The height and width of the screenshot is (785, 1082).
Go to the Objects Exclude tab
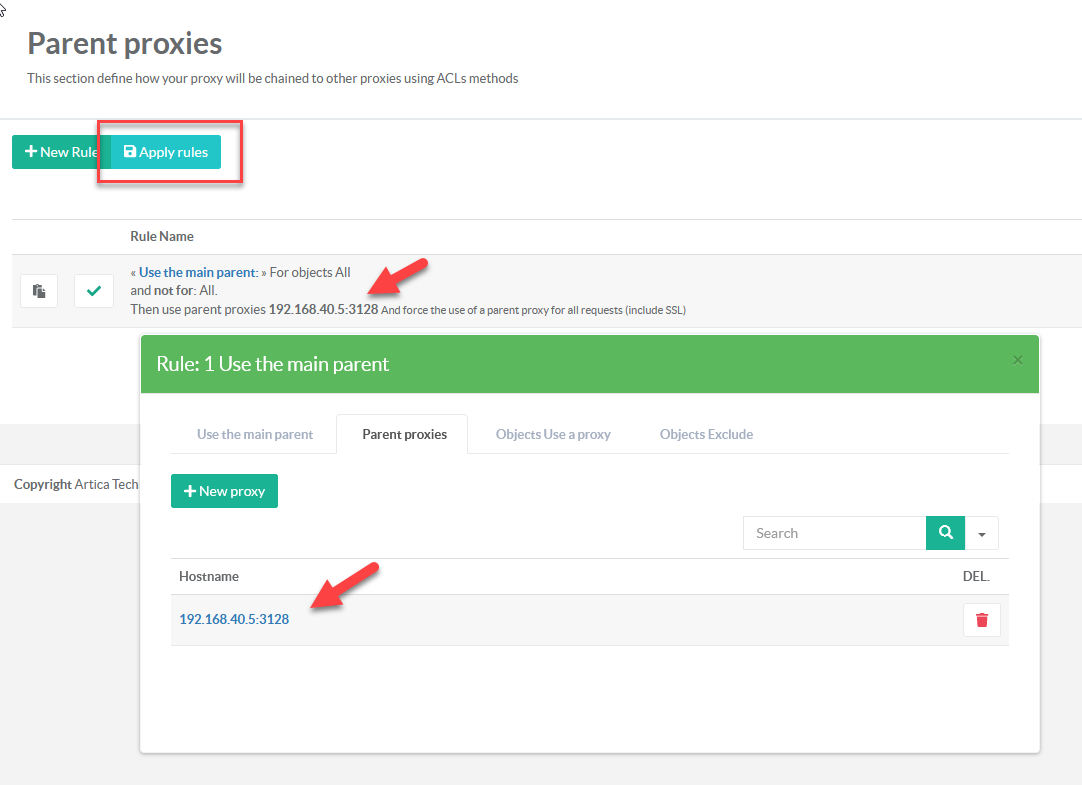click(x=706, y=434)
